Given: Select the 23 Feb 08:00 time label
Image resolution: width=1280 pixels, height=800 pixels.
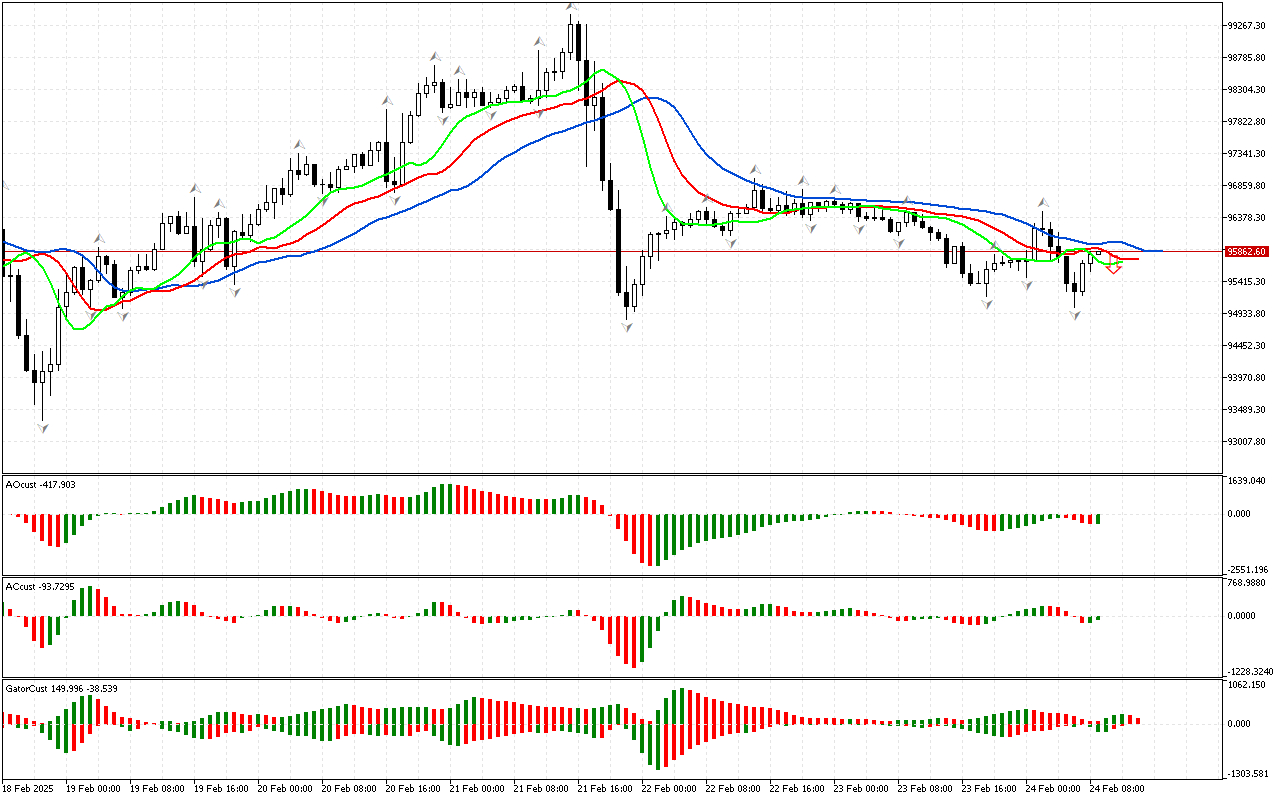Looking at the screenshot, I should (x=925, y=789).
